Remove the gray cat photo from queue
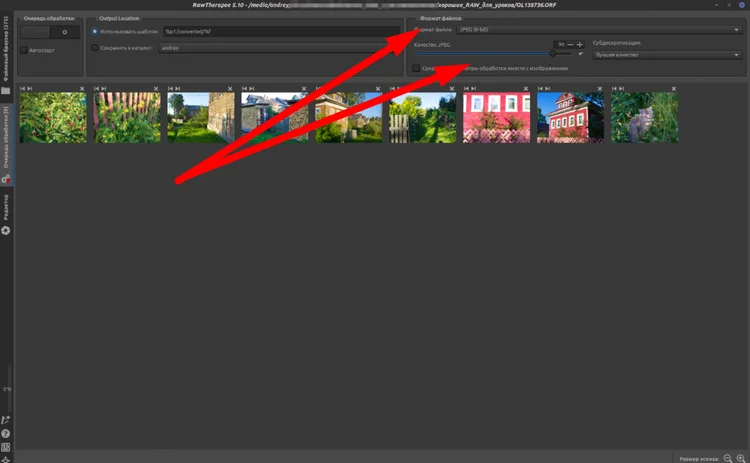The image size is (750, 463). pos(673,89)
